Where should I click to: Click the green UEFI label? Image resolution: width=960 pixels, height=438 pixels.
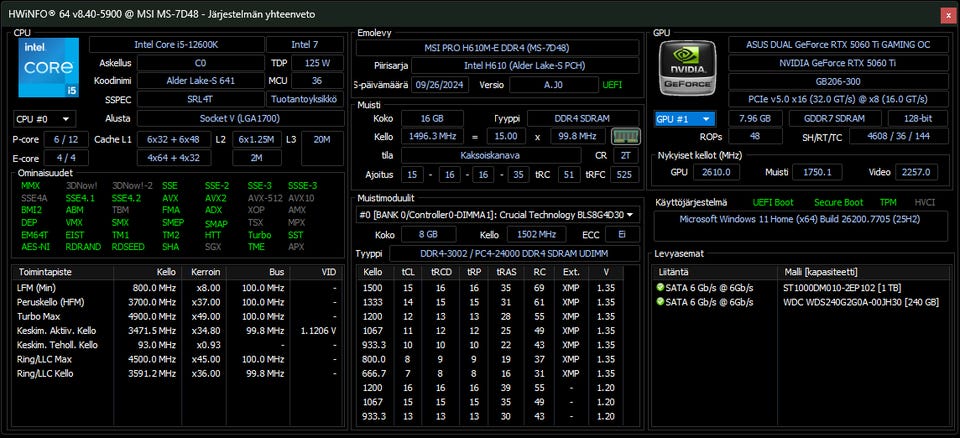pyautogui.click(x=612, y=85)
